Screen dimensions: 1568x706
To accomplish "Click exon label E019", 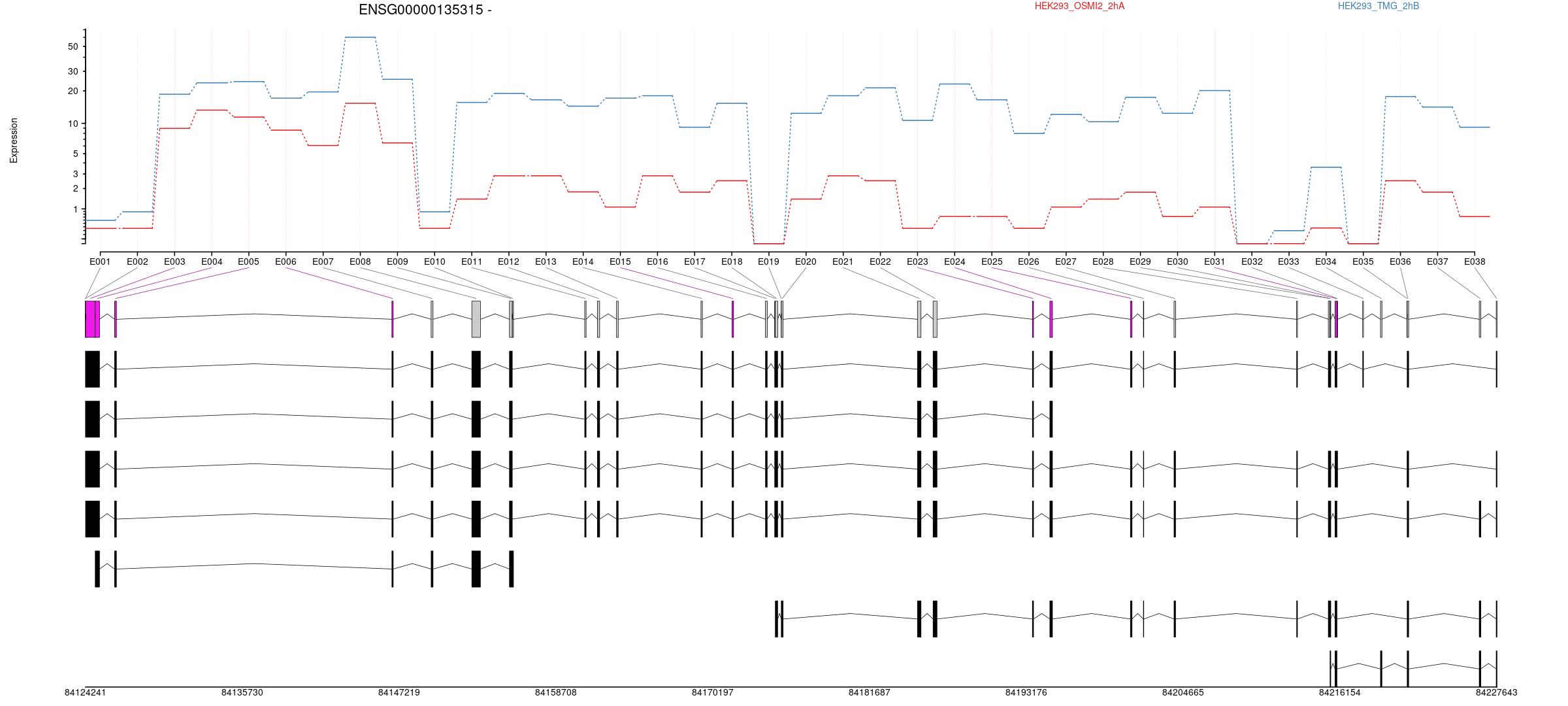I will 768,261.
